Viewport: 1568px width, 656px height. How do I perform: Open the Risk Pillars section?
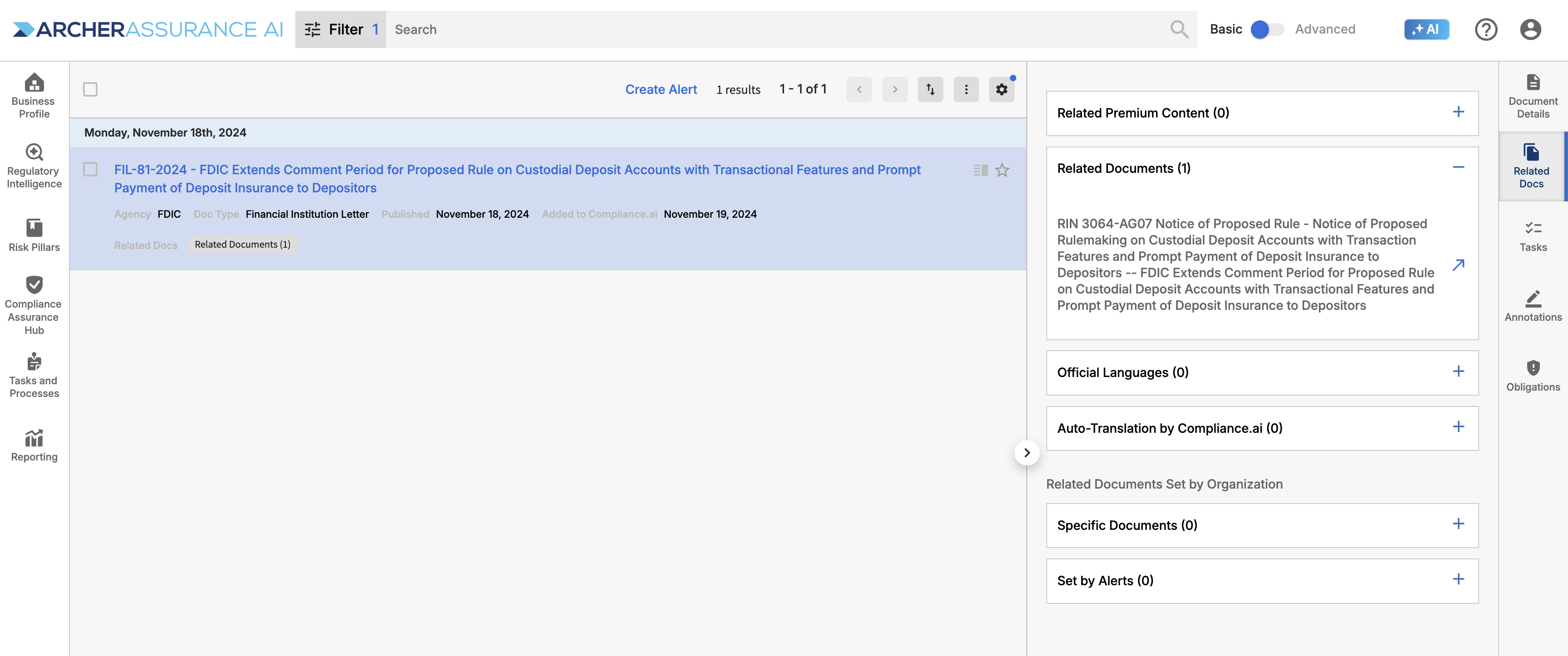click(x=34, y=235)
